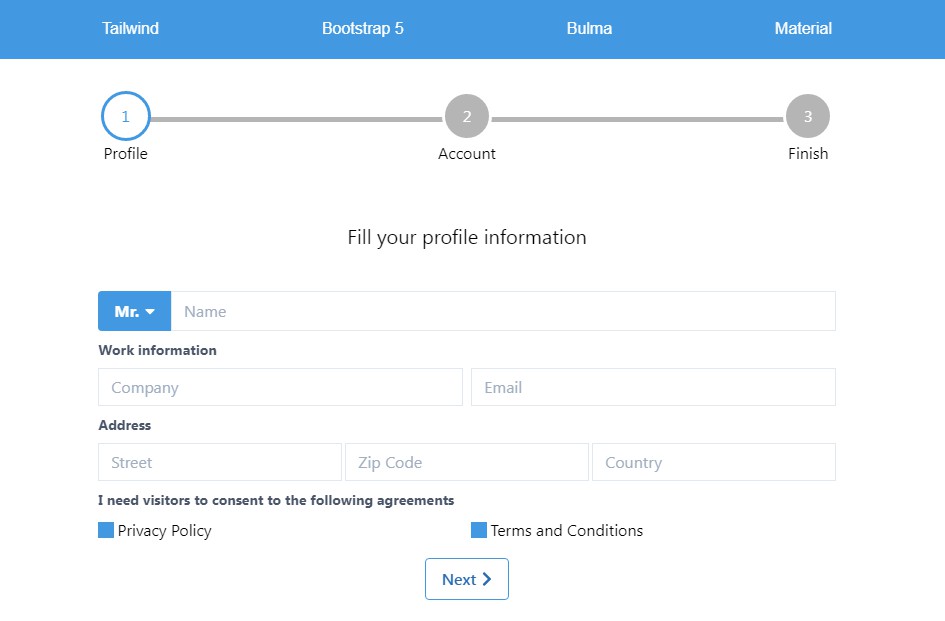945x621 pixels.
Task: Click into the Company field
Action: coord(280,387)
